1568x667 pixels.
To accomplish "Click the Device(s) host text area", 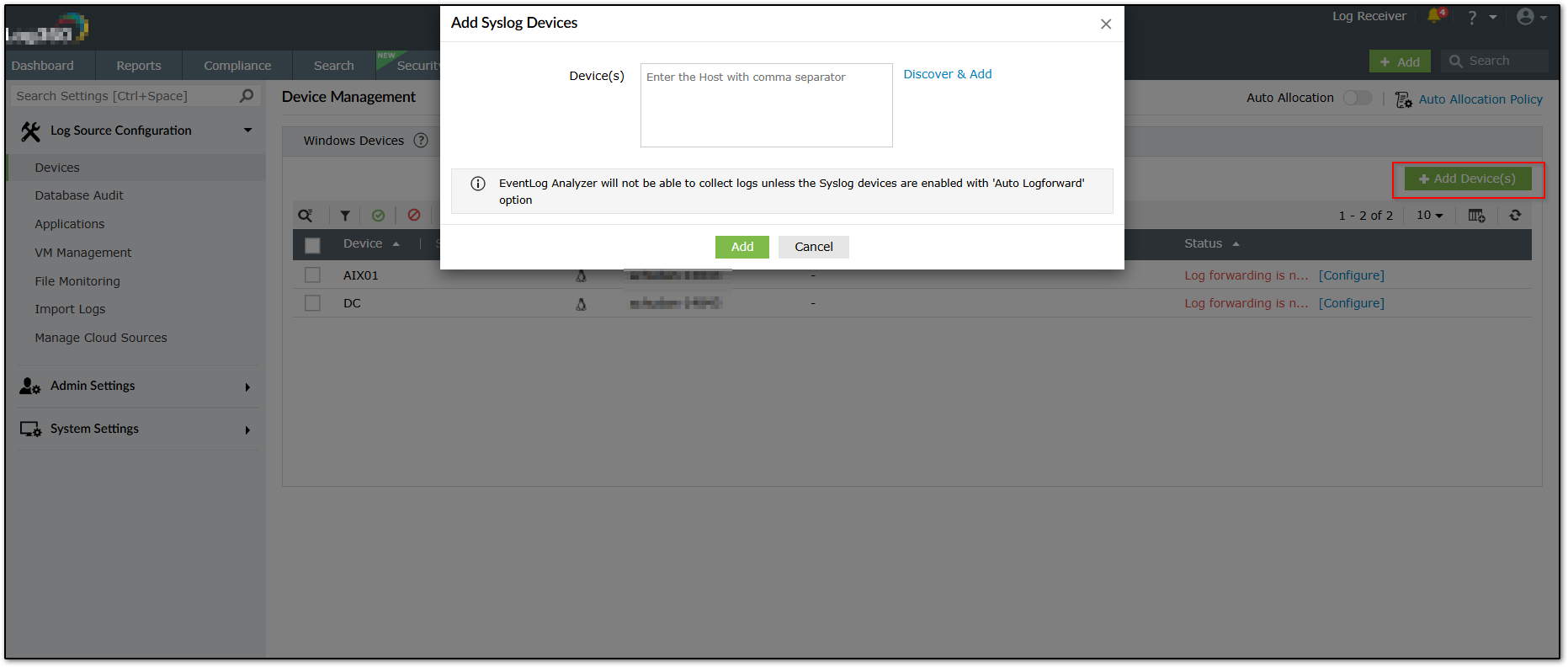I will point(766,105).
